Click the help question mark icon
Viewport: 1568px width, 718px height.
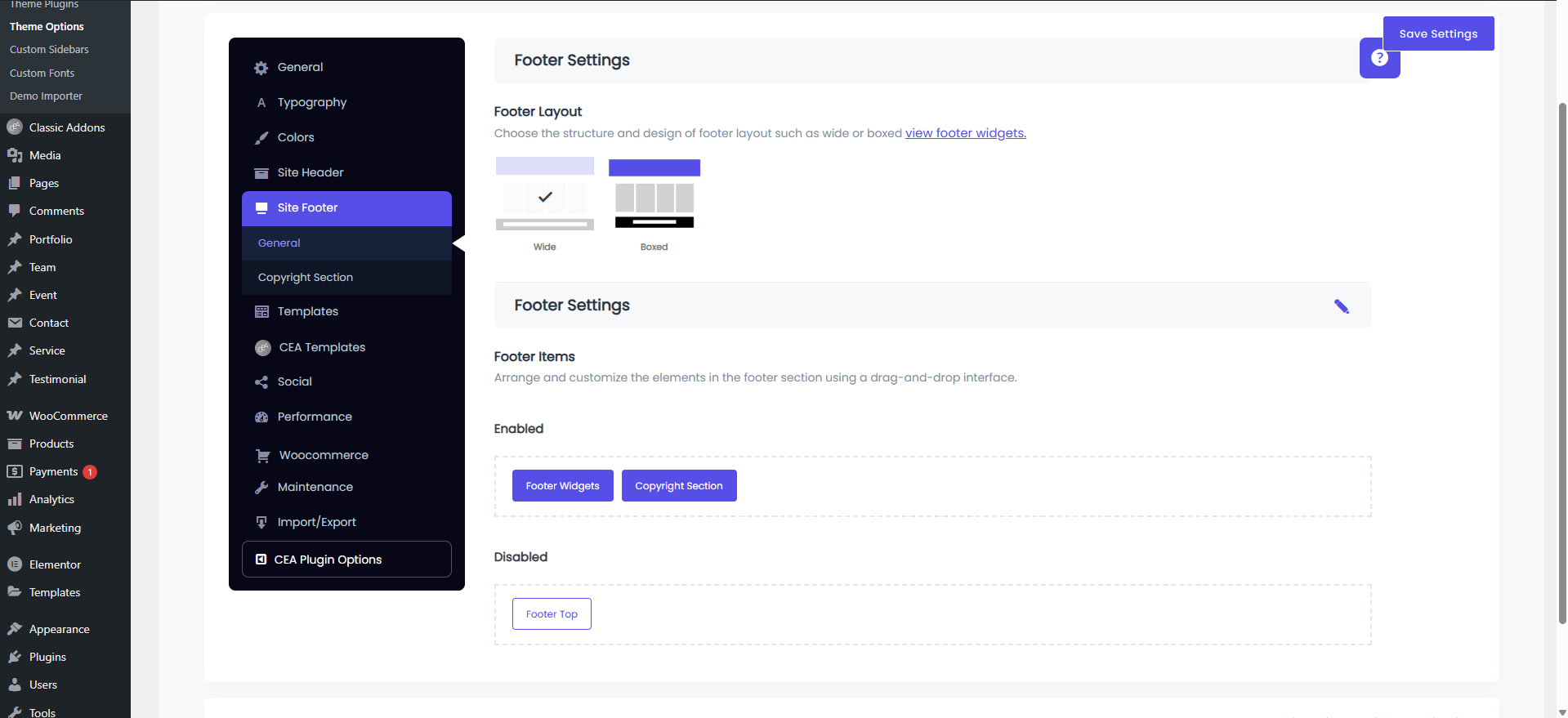[x=1379, y=58]
